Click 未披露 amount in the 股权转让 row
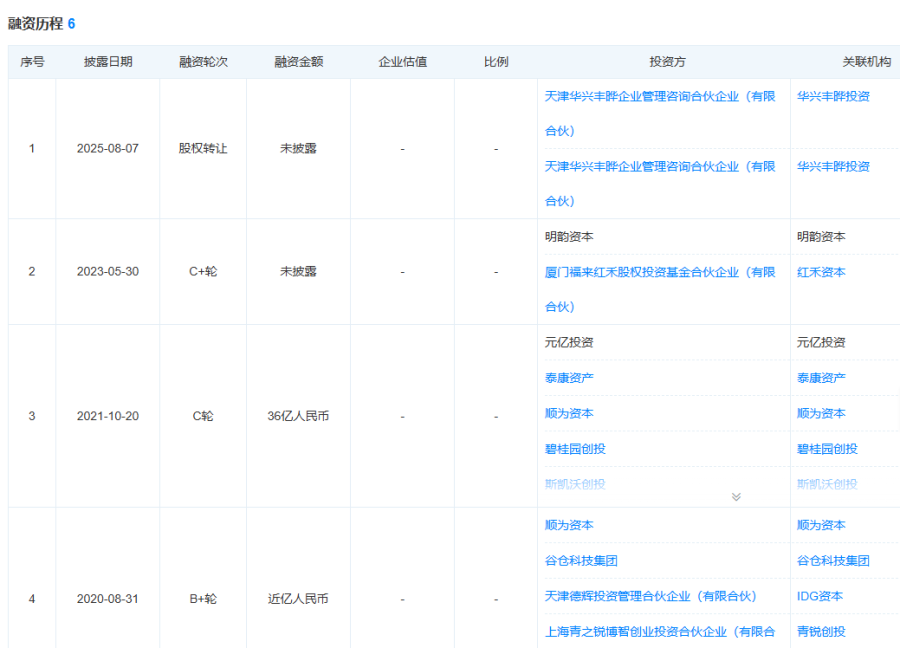 coord(298,148)
